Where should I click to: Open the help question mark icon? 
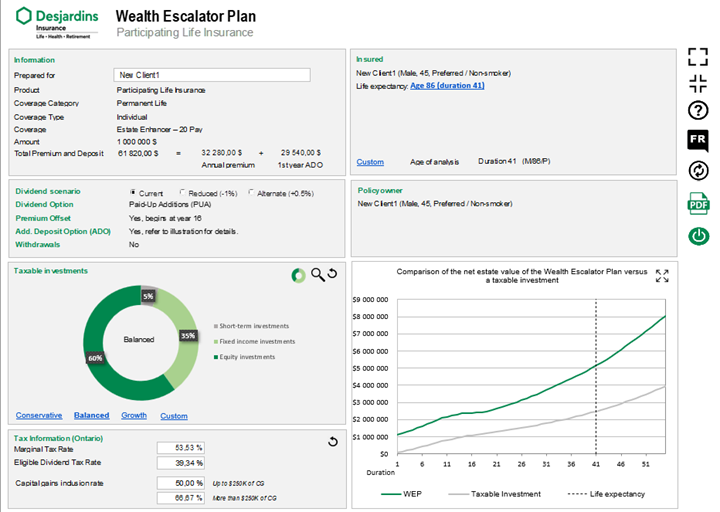[x=698, y=111]
